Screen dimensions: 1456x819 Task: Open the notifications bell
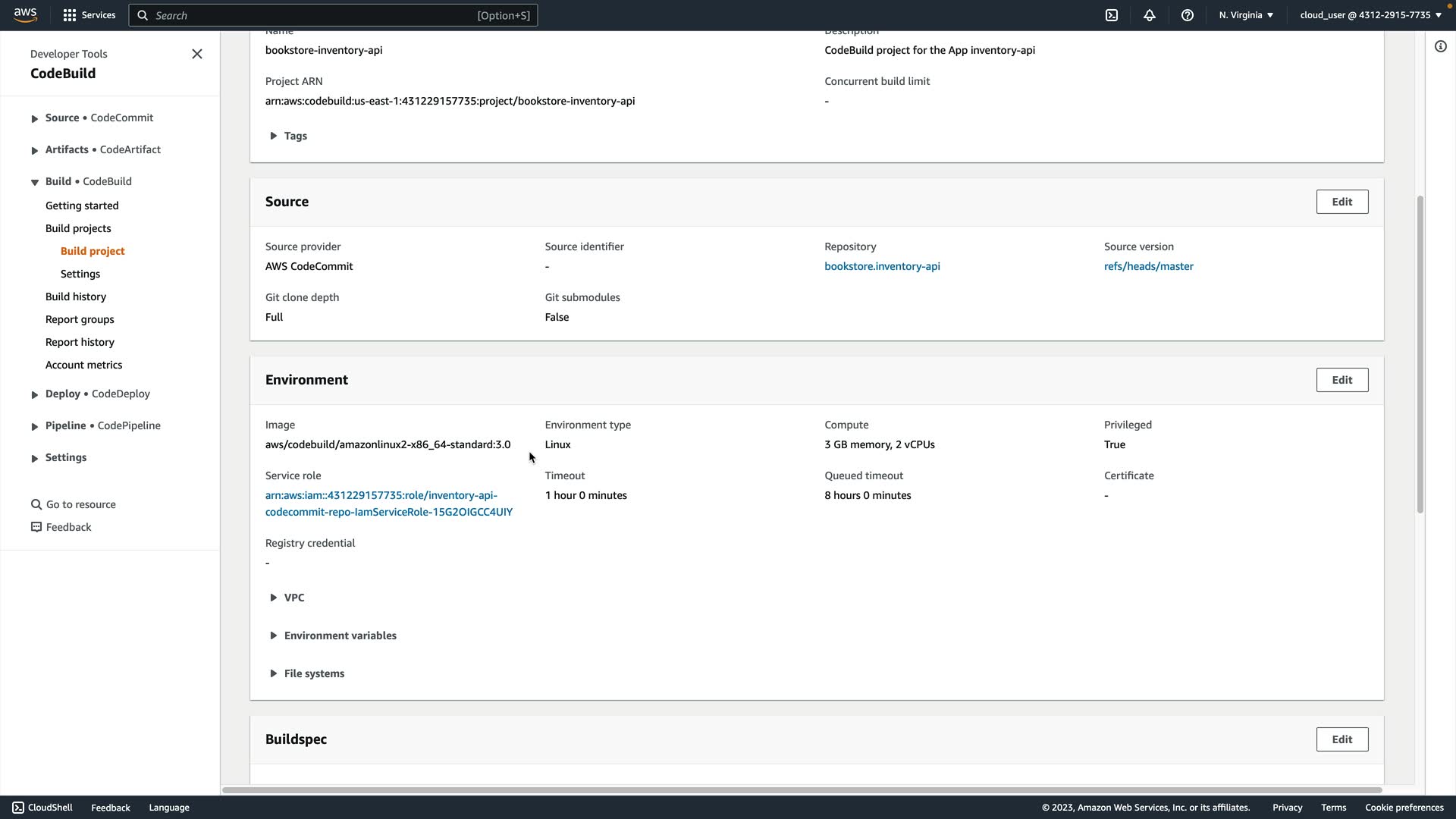click(x=1150, y=15)
